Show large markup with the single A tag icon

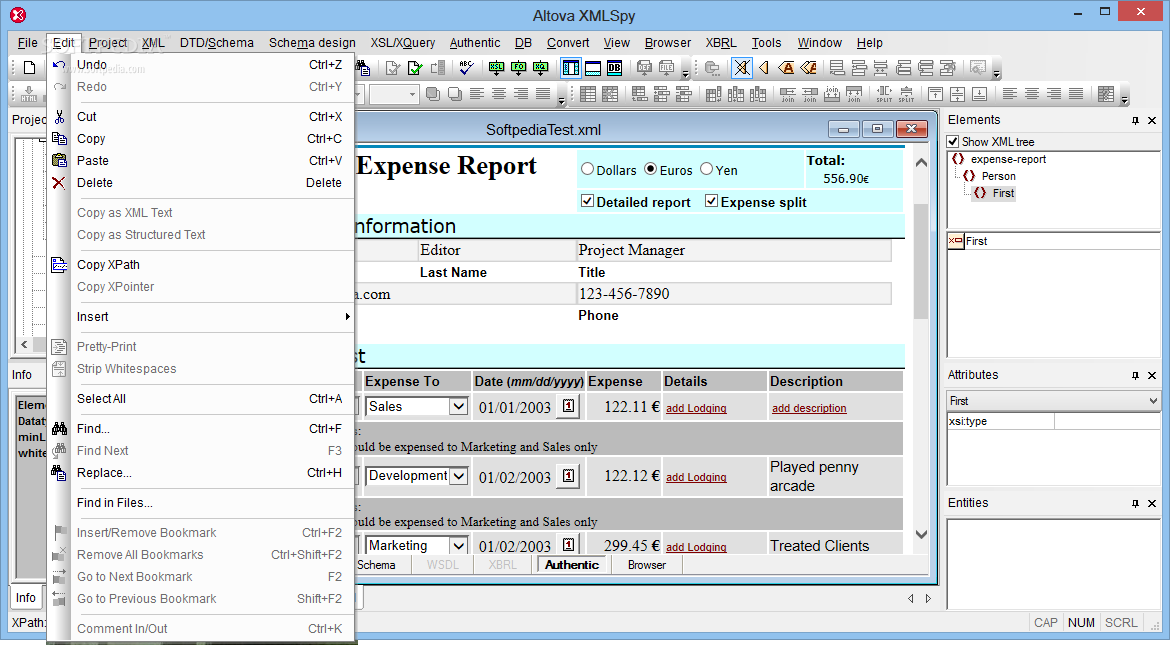point(786,68)
